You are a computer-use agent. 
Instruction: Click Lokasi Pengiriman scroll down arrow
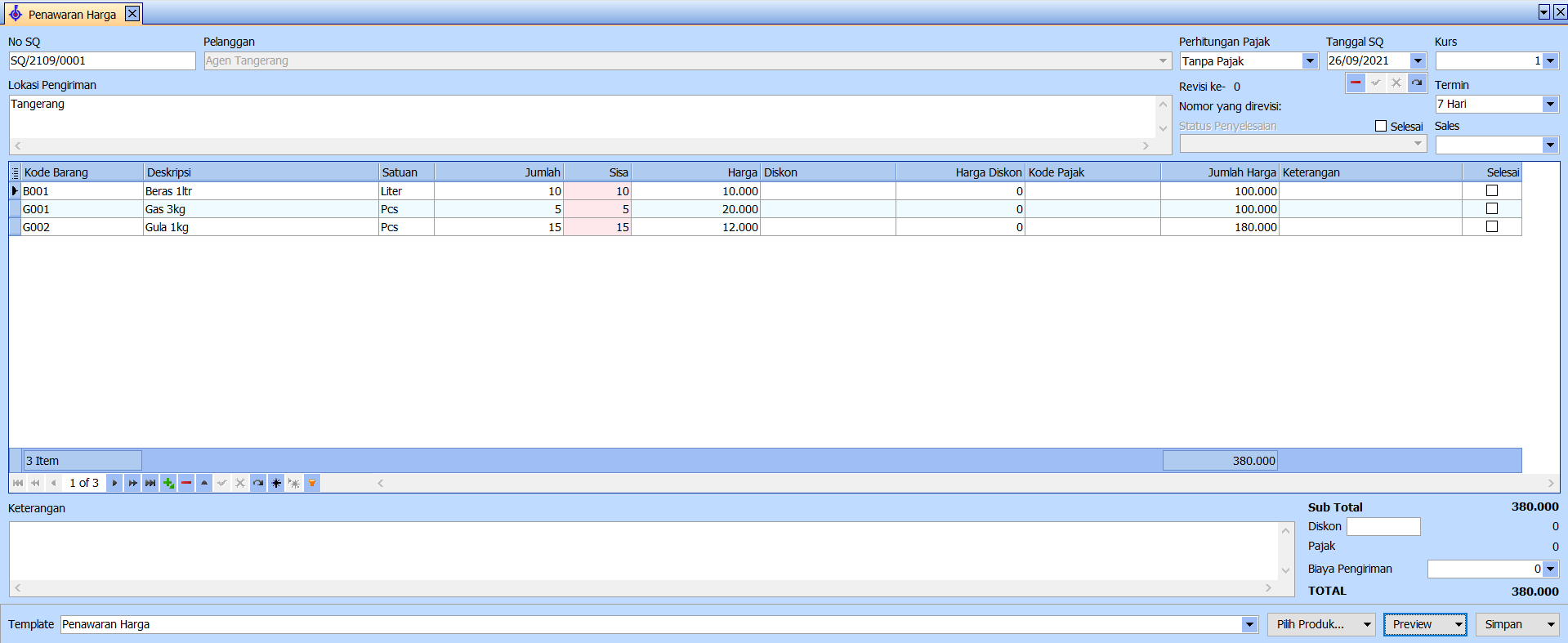pyautogui.click(x=1163, y=129)
